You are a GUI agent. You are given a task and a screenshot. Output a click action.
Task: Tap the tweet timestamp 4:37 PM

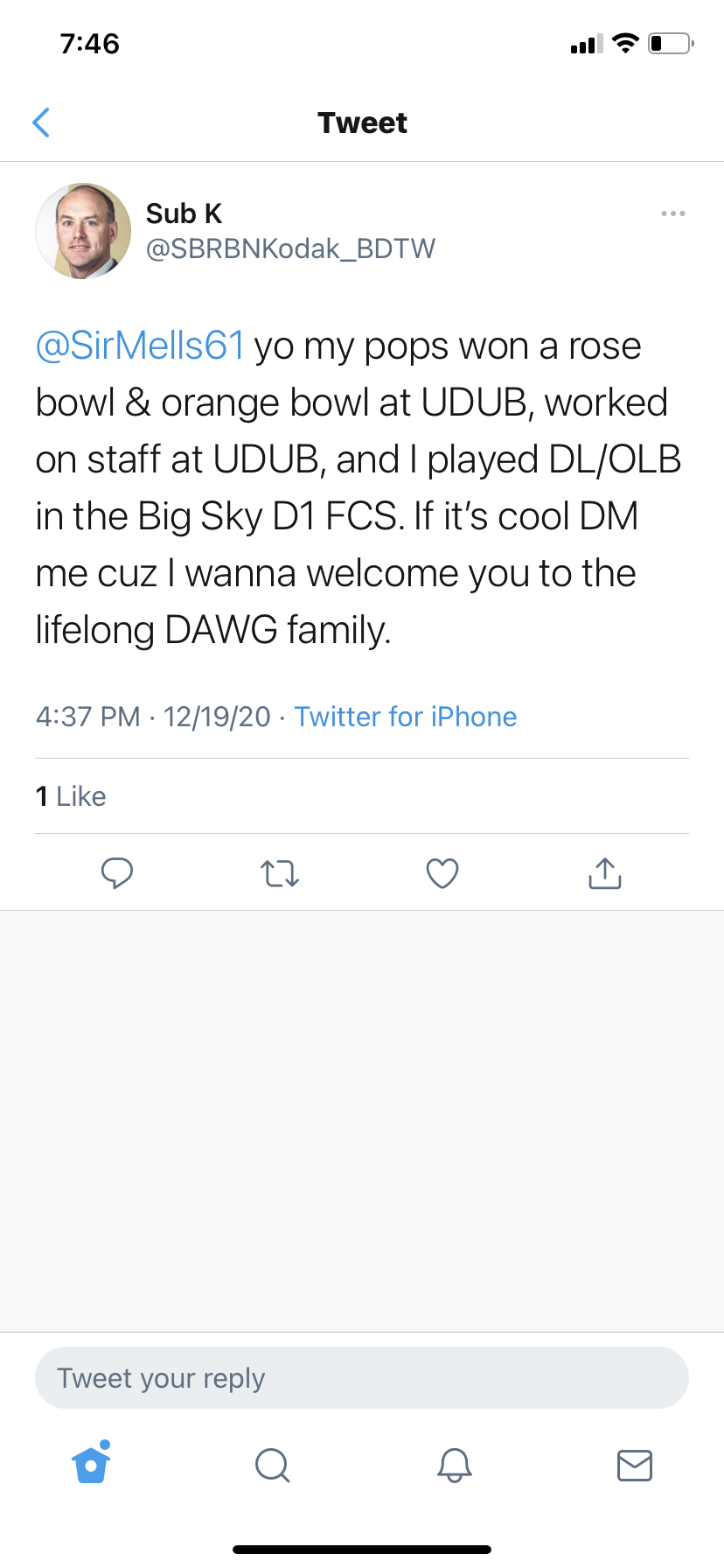tap(87, 717)
